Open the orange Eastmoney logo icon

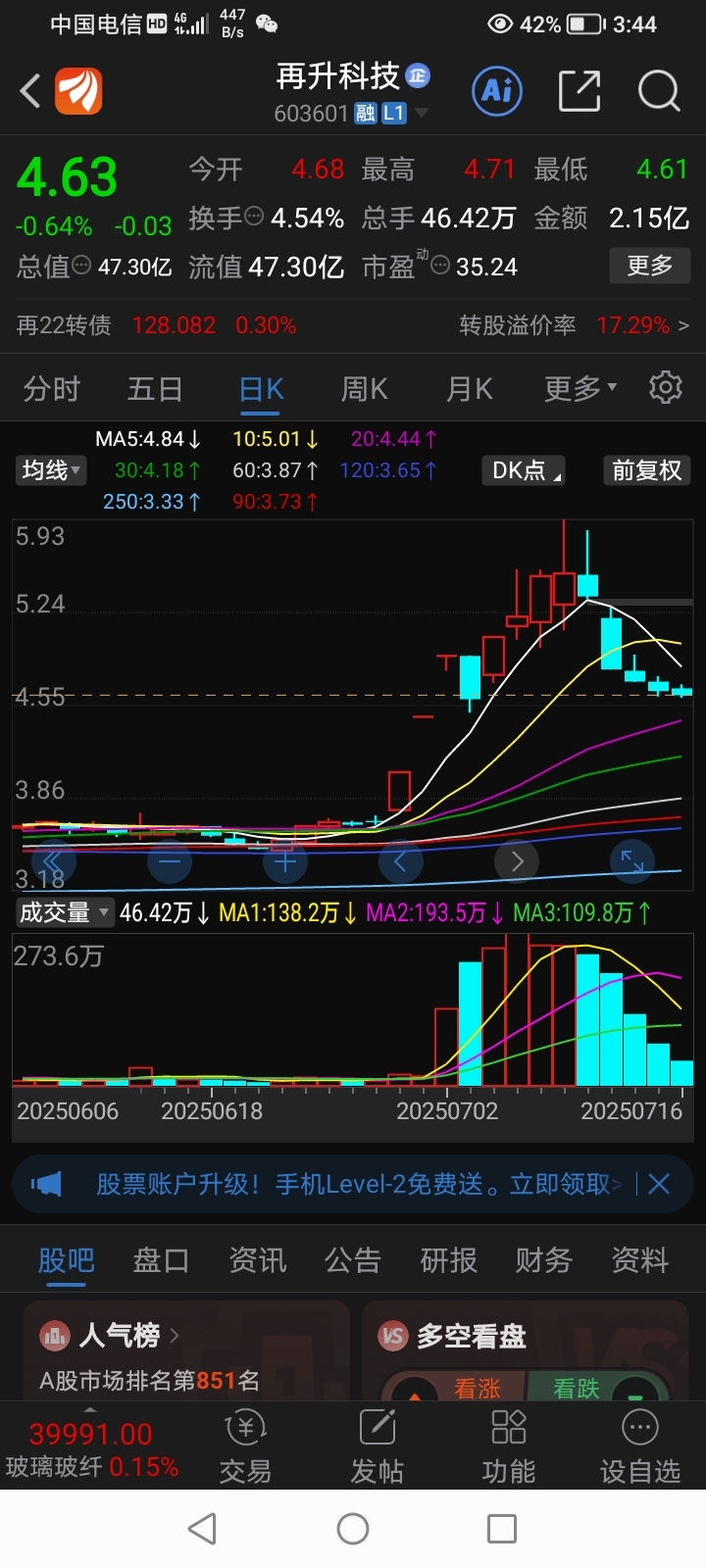pos(78,92)
